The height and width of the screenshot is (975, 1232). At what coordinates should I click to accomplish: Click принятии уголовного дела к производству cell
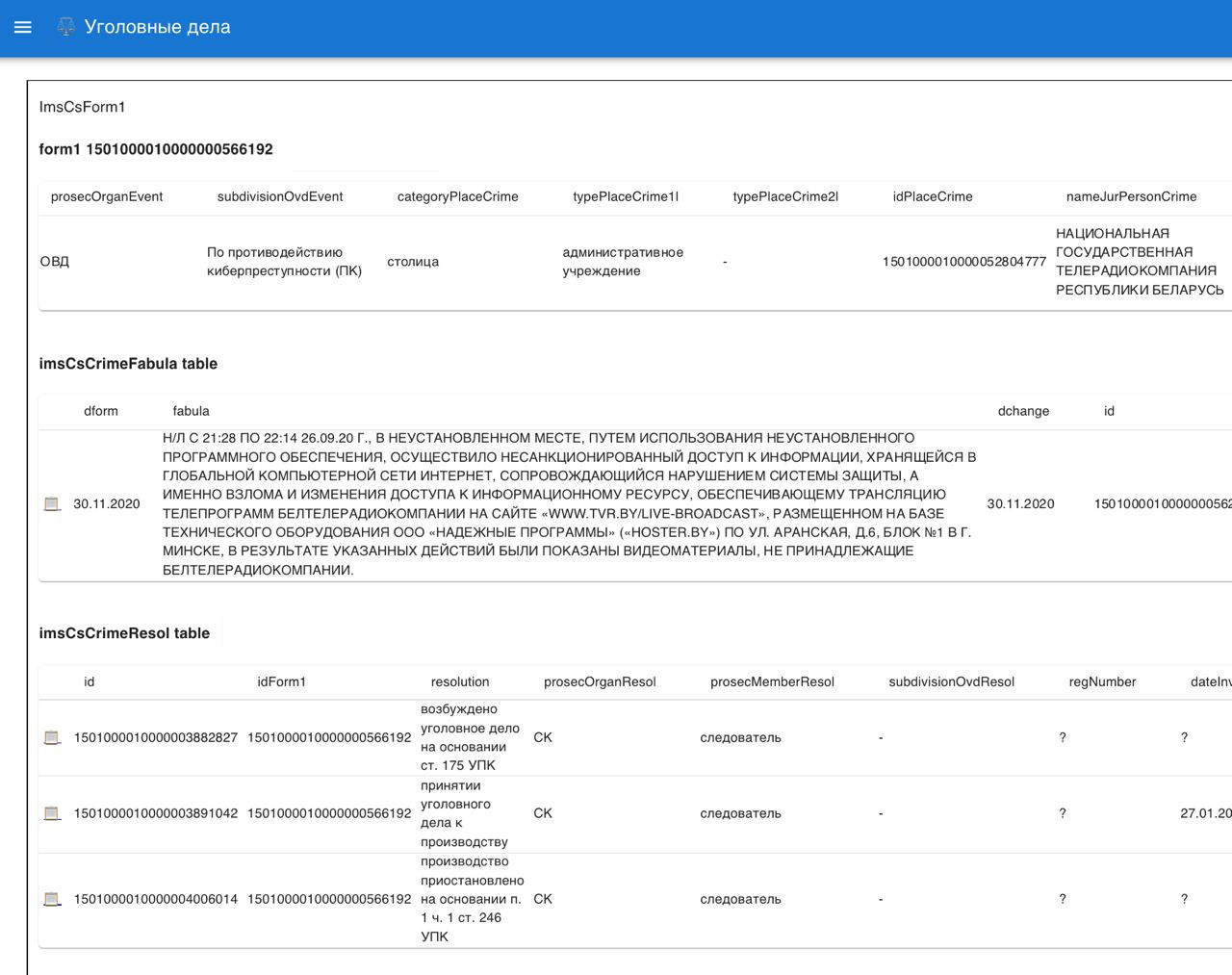464,814
